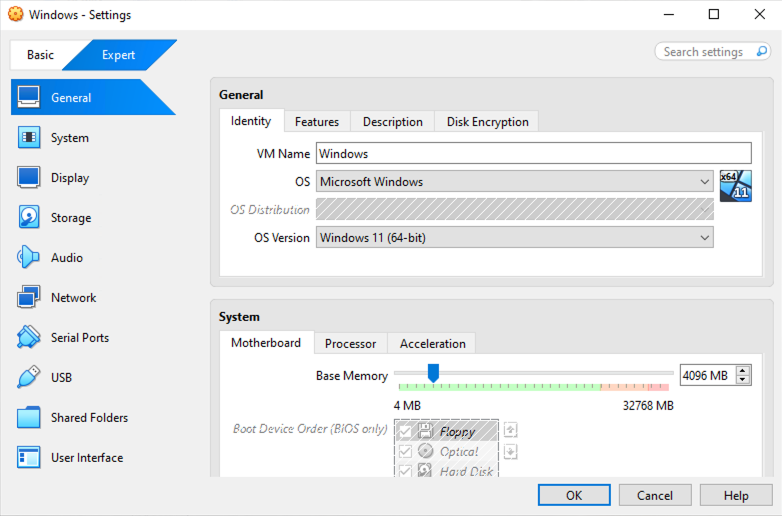The width and height of the screenshot is (782, 516).
Task: Open the USB plug icon
Action: click(x=28, y=377)
